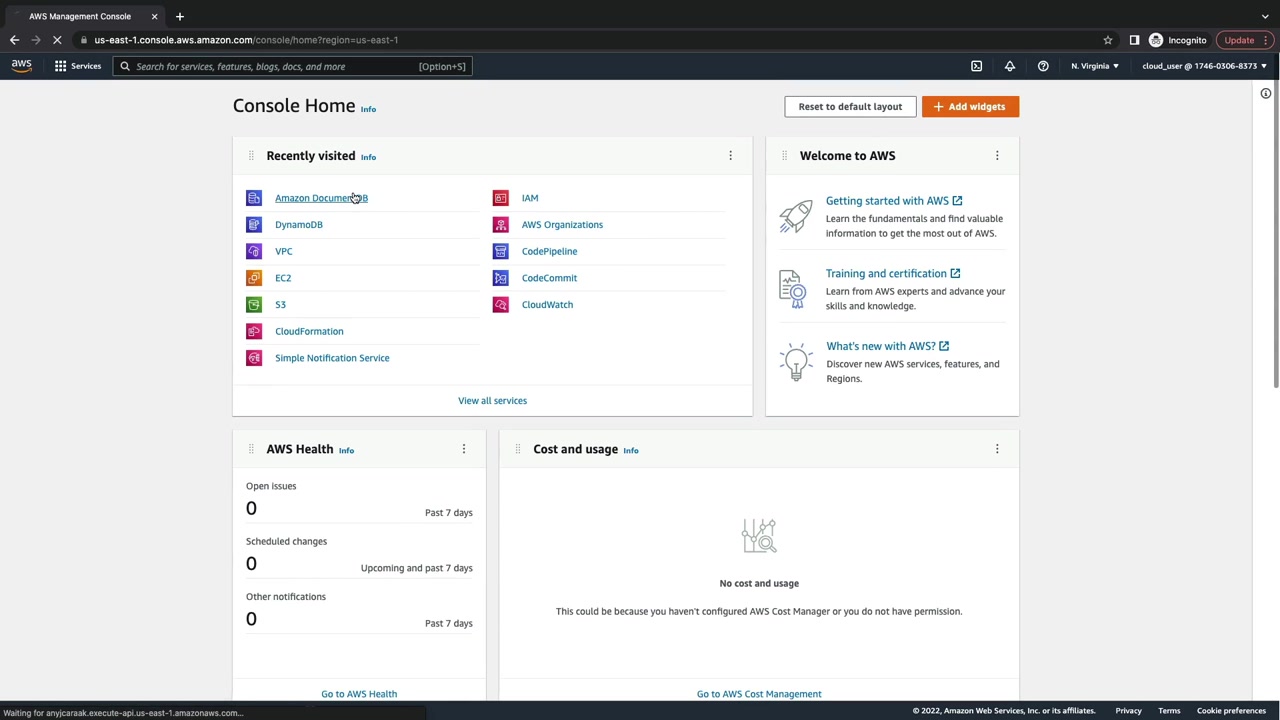The height and width of the screenshot is (720, 1280).
Task: Click the rocket Getting started icon
Action: [796, 216]
